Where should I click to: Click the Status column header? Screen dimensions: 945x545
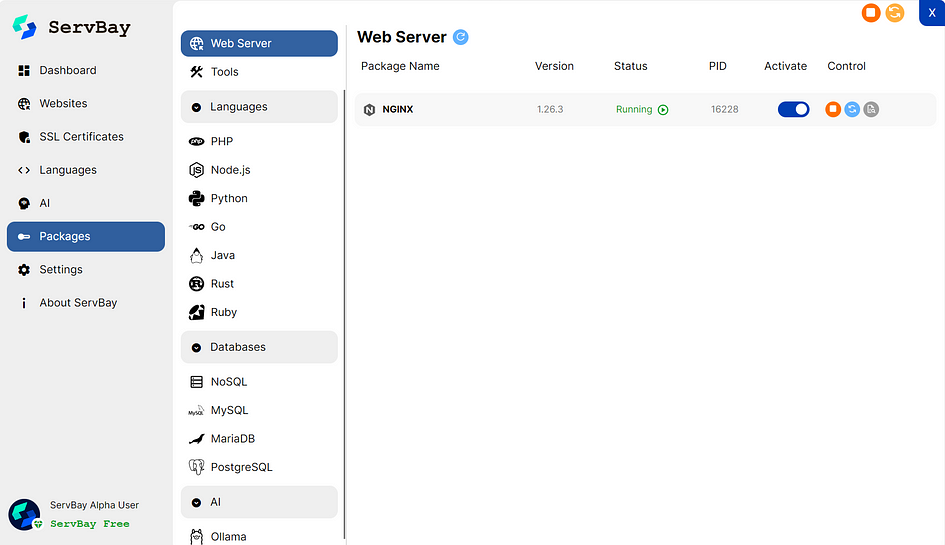coord(630,66)
